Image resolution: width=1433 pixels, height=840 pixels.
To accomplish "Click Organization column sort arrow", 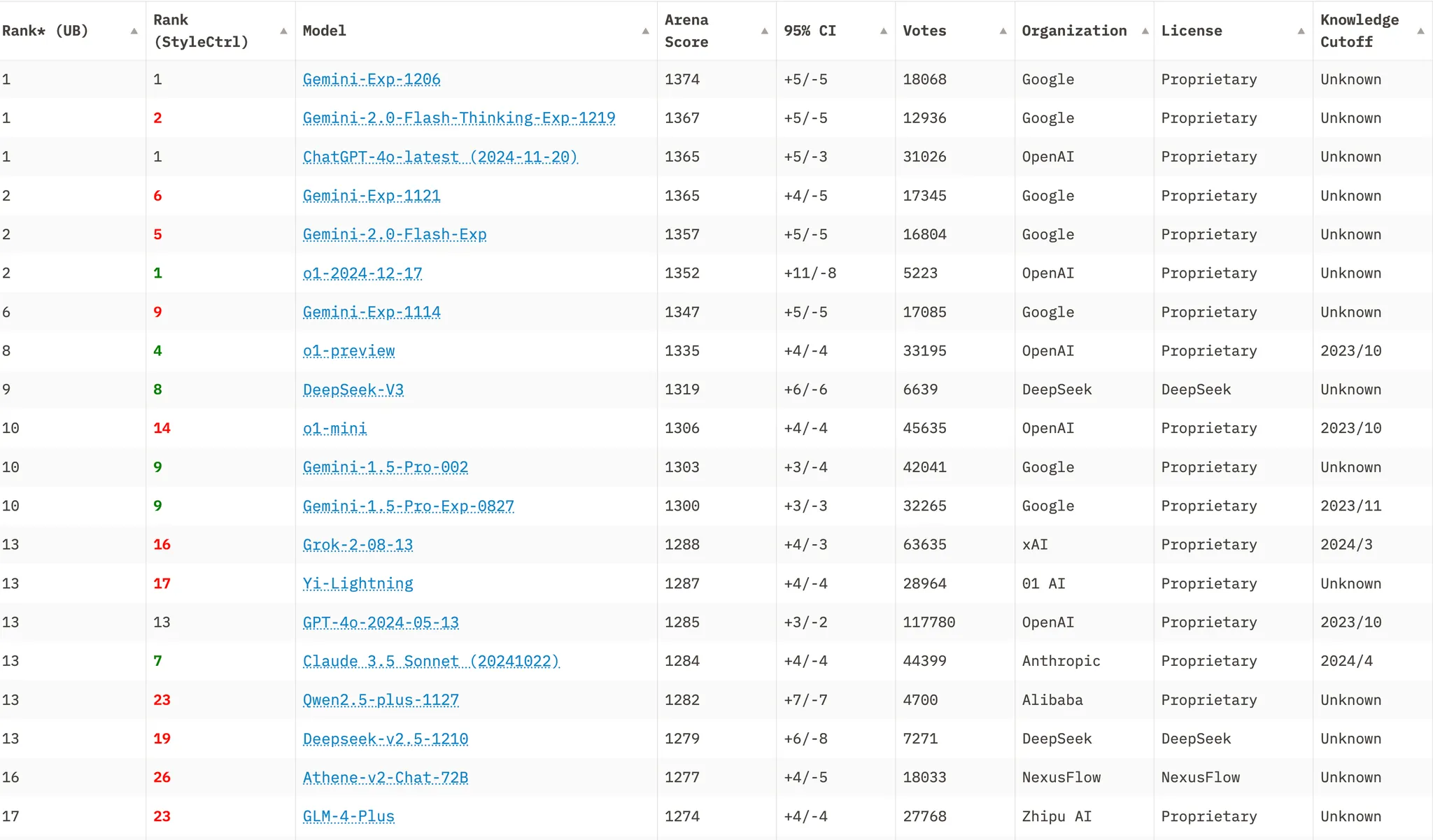I will [1145, 31].
